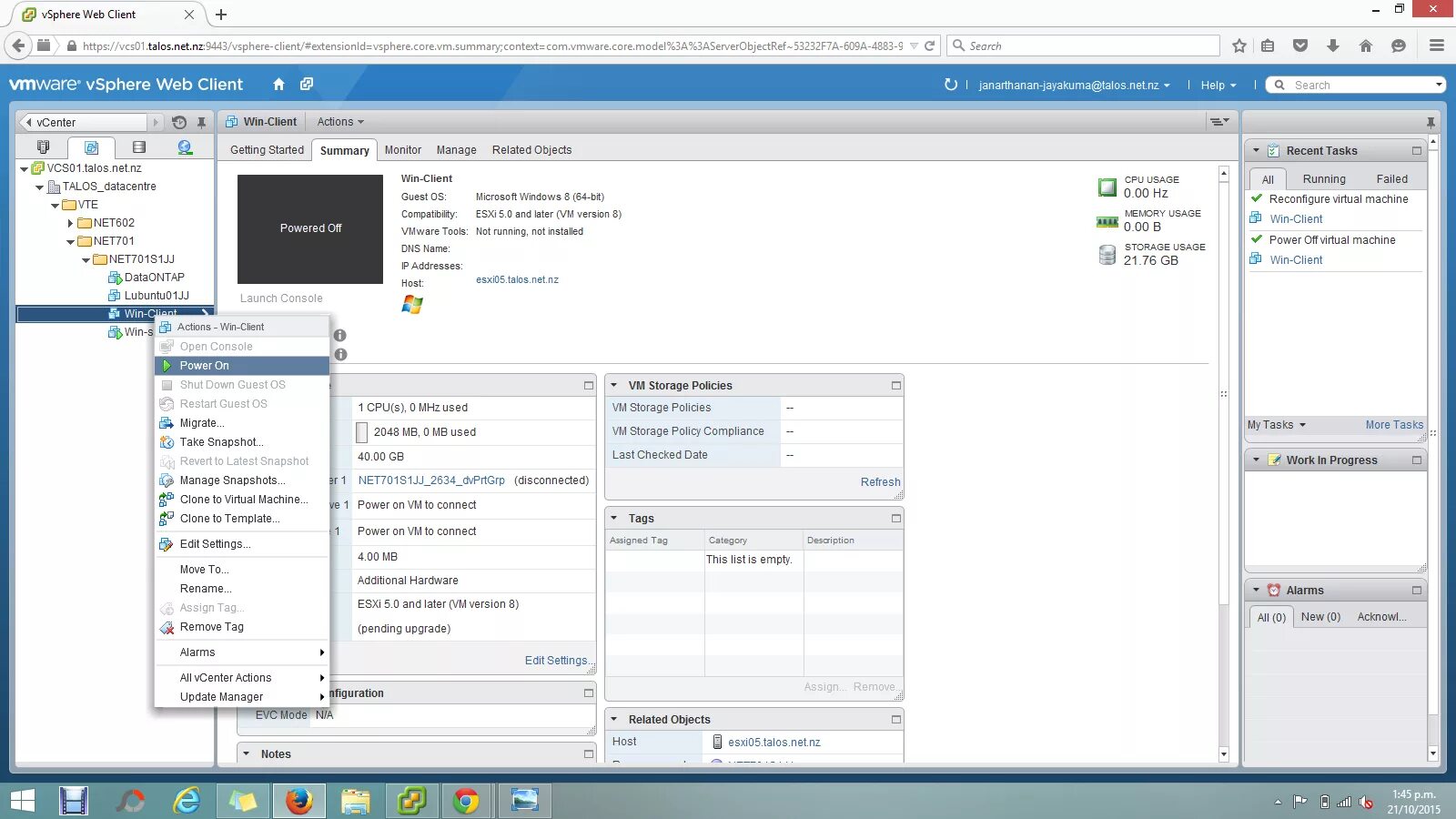
Task: Click Refresh in VM Storage Policies
Action: coord(880,482)
